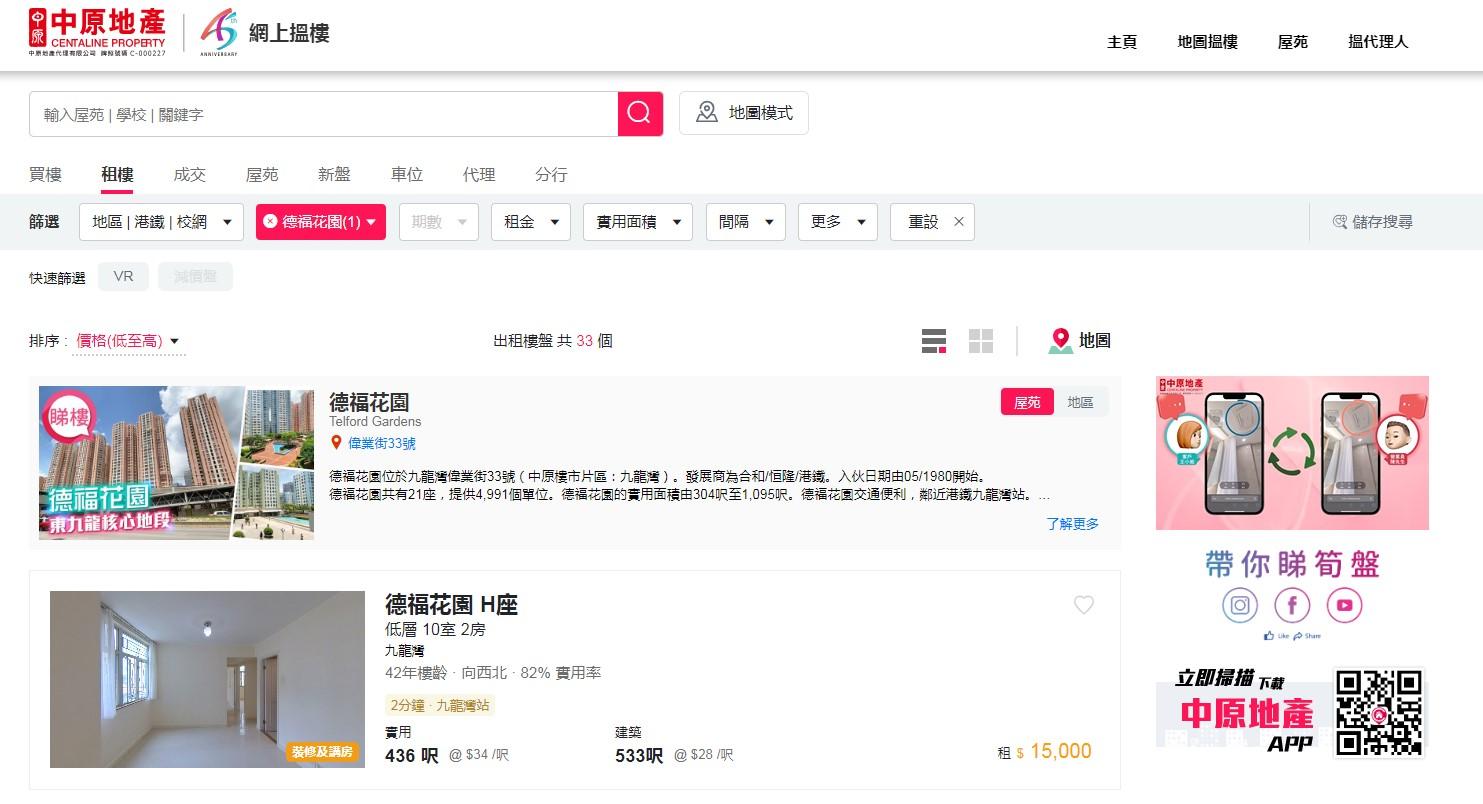Favorite the Telford Gardens Block H listing
The width and height of the screenshot is (1483, 804).
tap(1083, 605)
